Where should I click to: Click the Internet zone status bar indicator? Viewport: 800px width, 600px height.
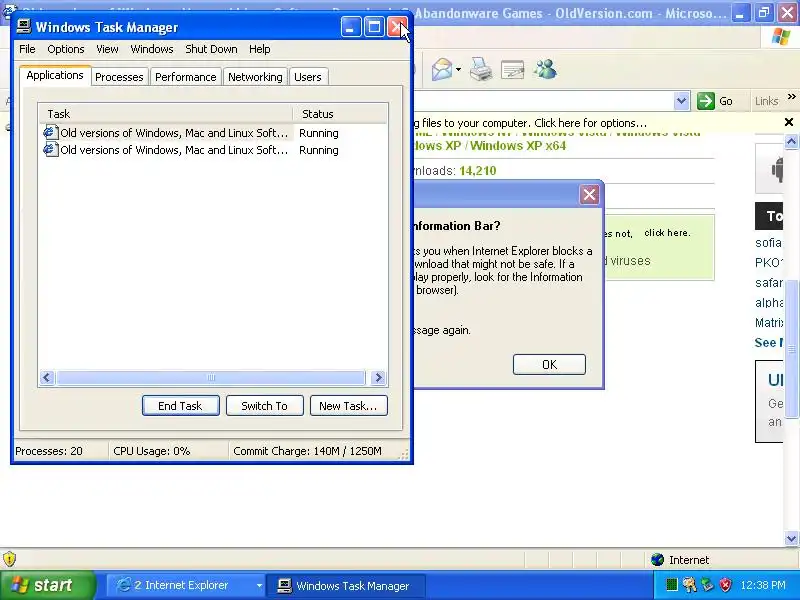tap(681, 560)
